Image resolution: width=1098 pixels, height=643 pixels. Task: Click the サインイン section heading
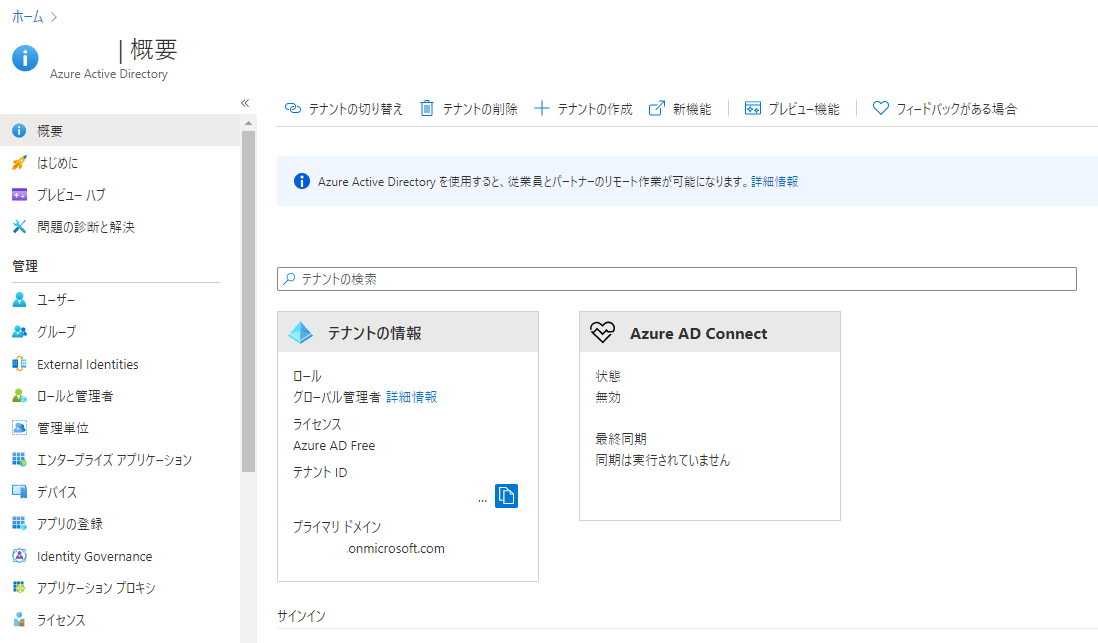click(301, 616)
